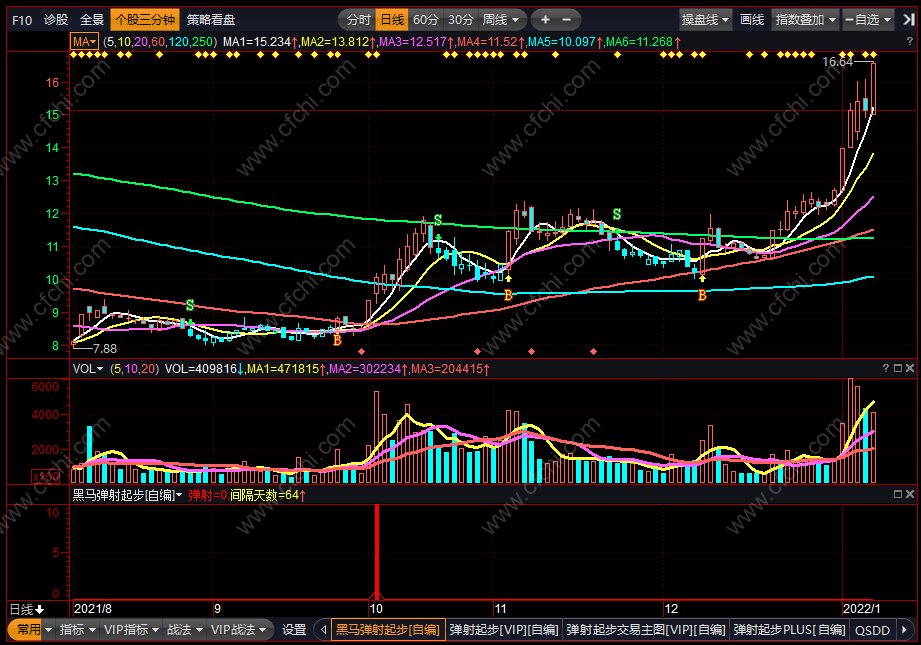921x645 pixels.
Task: Select the 个股三分钟 tab
Action: click(144, 20)
